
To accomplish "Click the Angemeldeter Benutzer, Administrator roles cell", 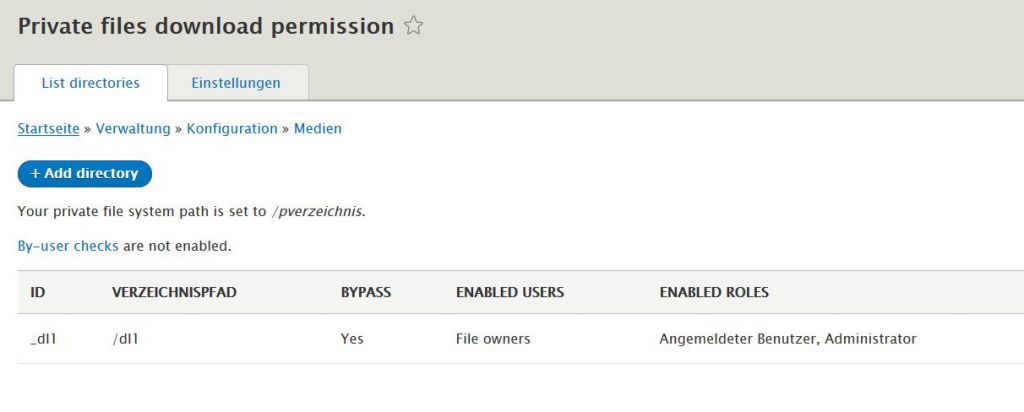I will point(788,339).
